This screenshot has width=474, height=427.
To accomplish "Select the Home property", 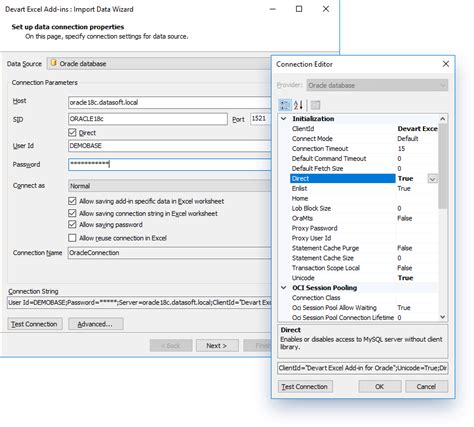I will (x=364, y=198).
